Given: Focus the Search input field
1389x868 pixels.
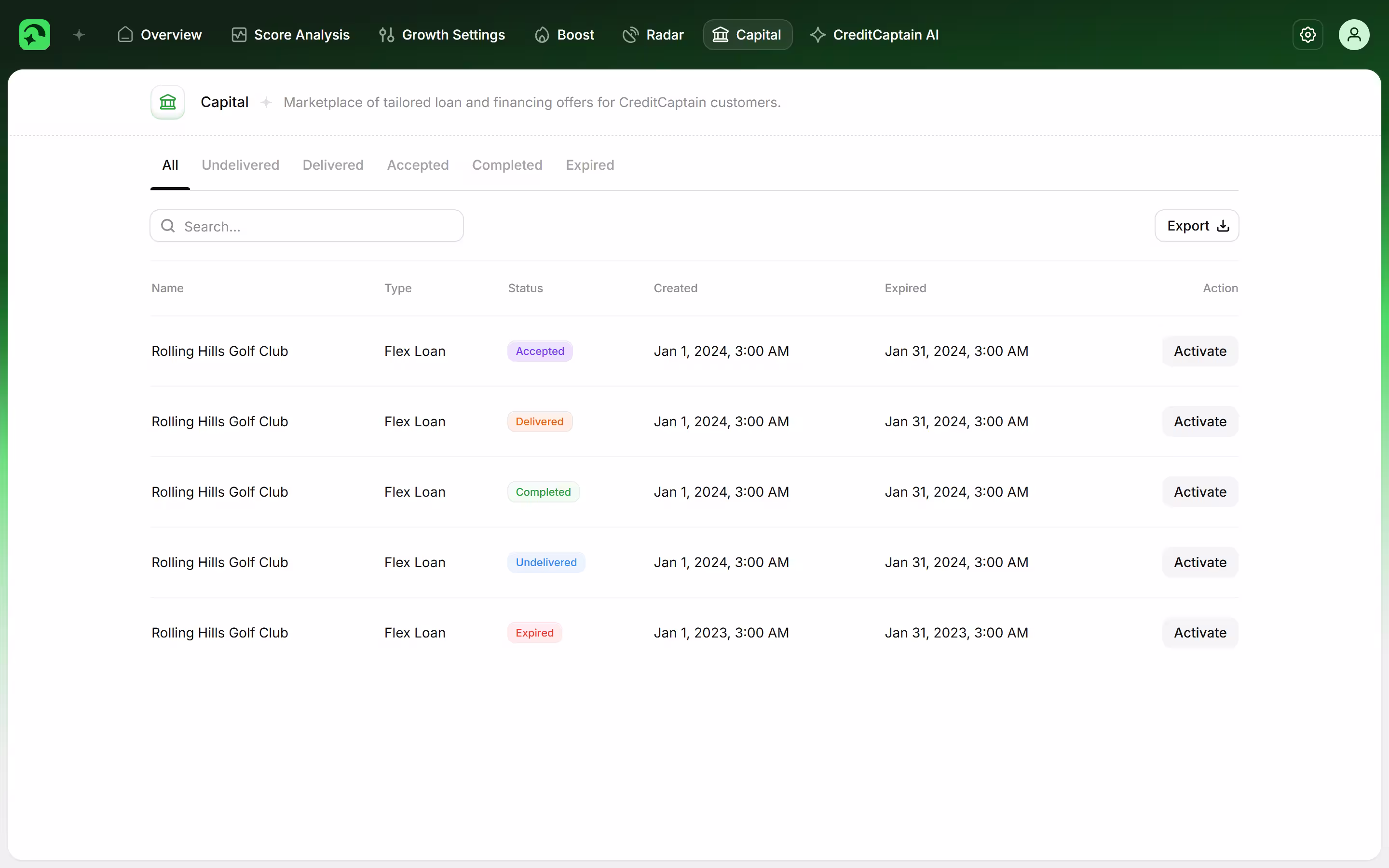Looking at the screenshot, I should 307,226.
